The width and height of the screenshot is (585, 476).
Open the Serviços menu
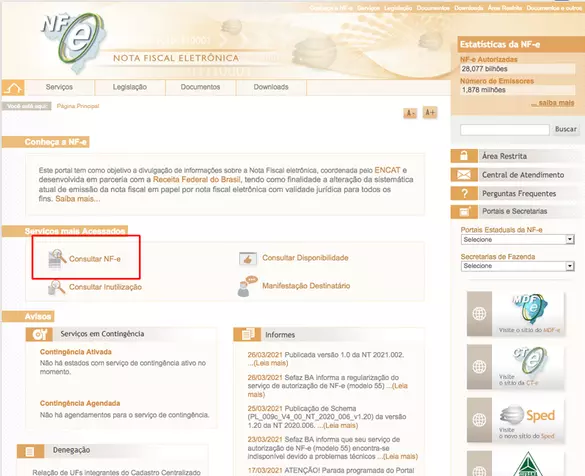[x=59, y=87]
